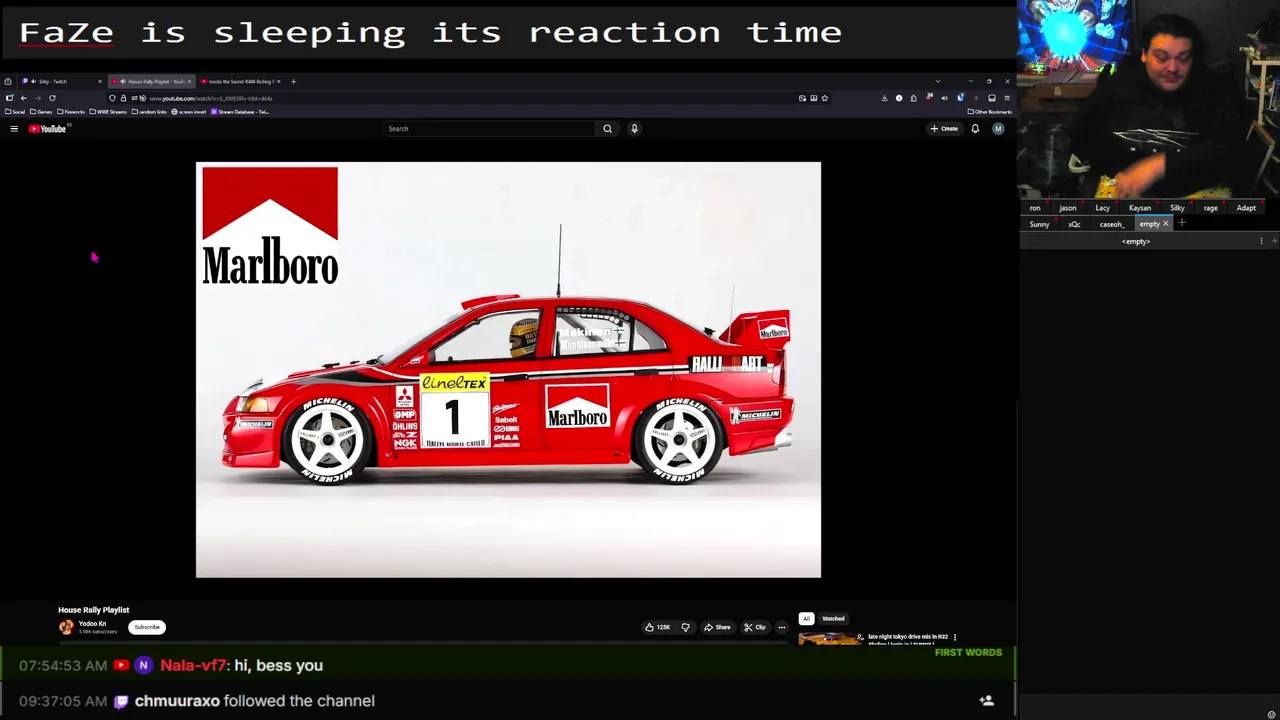The image size is (1280, 720).
Task: Switch to the Adapt chat tab
Action: click(x=1246, y=208)
